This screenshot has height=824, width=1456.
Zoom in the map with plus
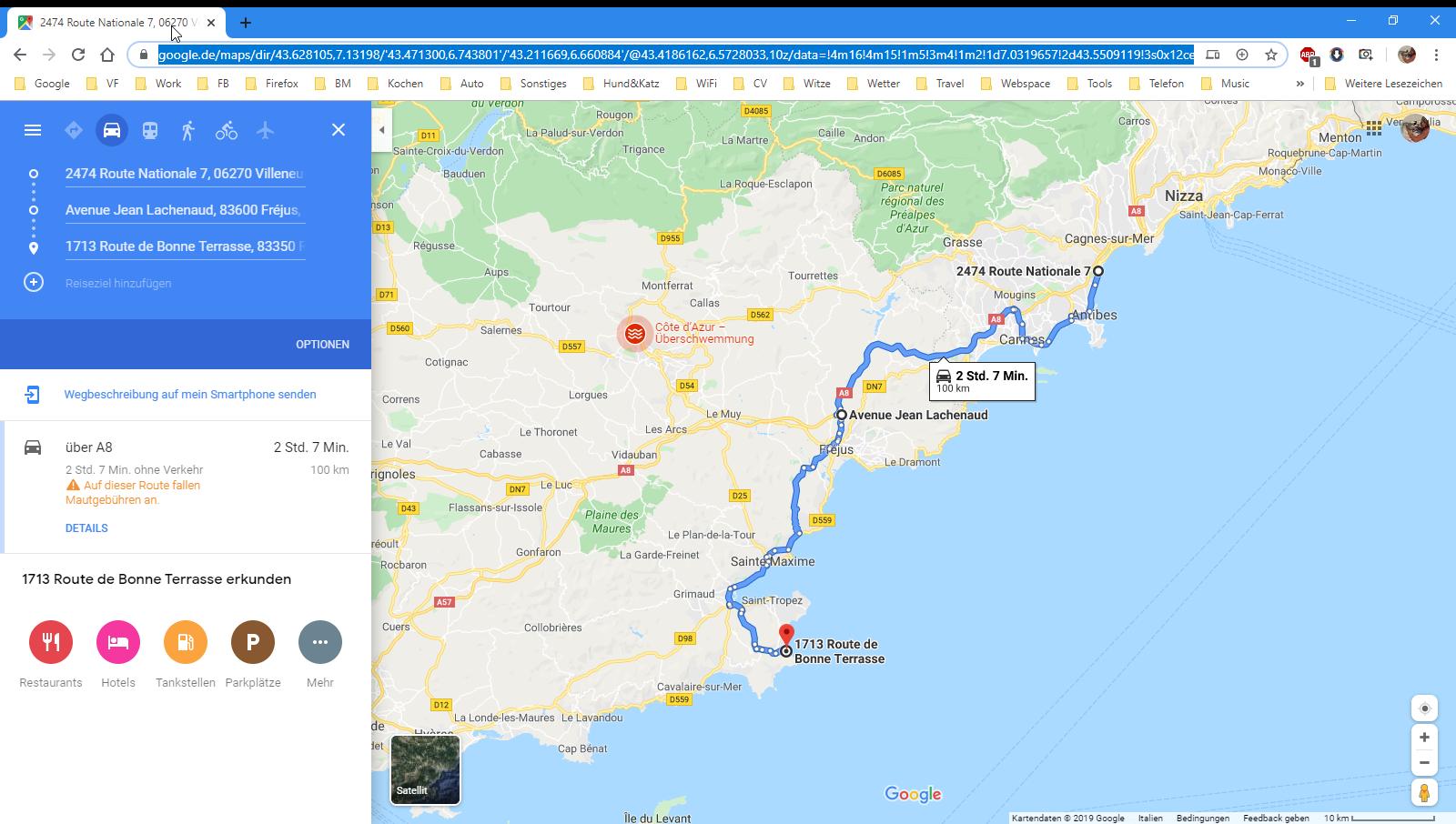point(1424,738)
